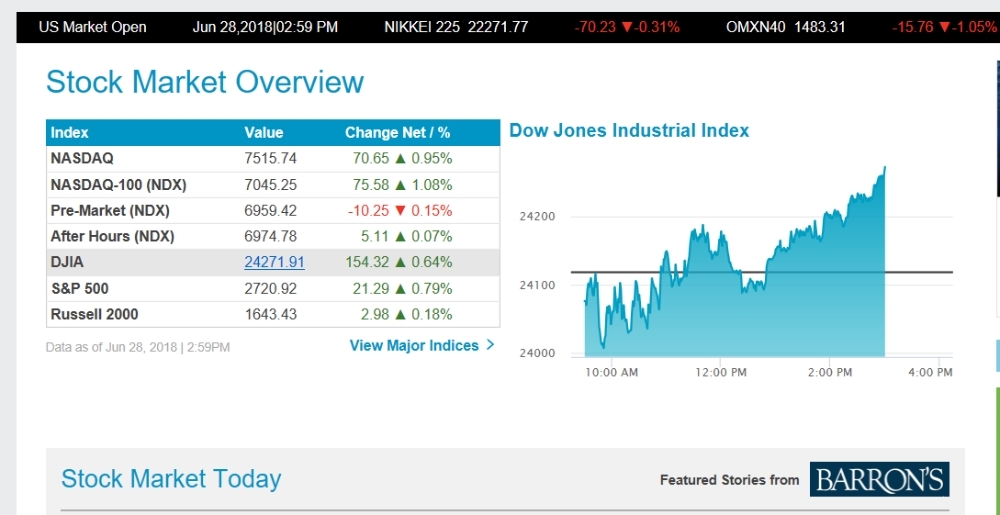The image size is (1000, 515).
Task: Click the red down triangle beside NIKKEI 225 change
Action: click(x=627, y=27)
